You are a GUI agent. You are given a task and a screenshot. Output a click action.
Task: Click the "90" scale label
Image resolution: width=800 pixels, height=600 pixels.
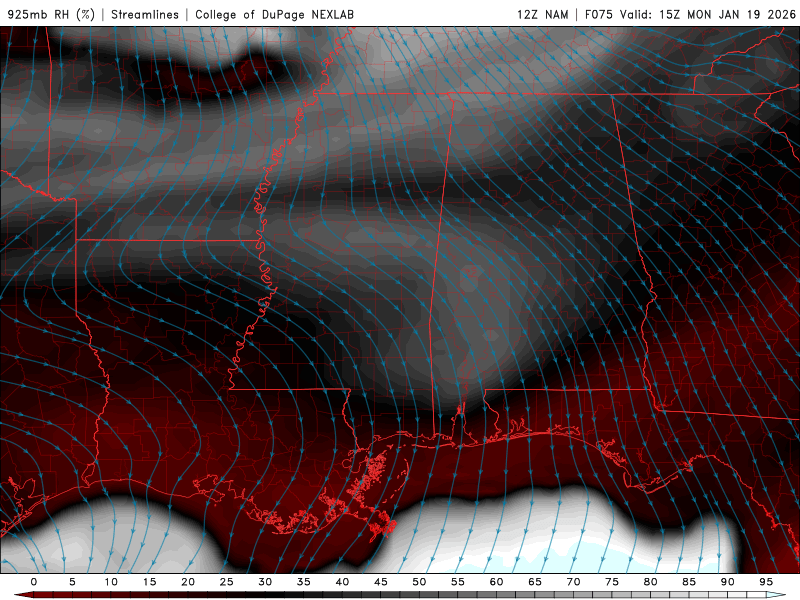(727, 582)
